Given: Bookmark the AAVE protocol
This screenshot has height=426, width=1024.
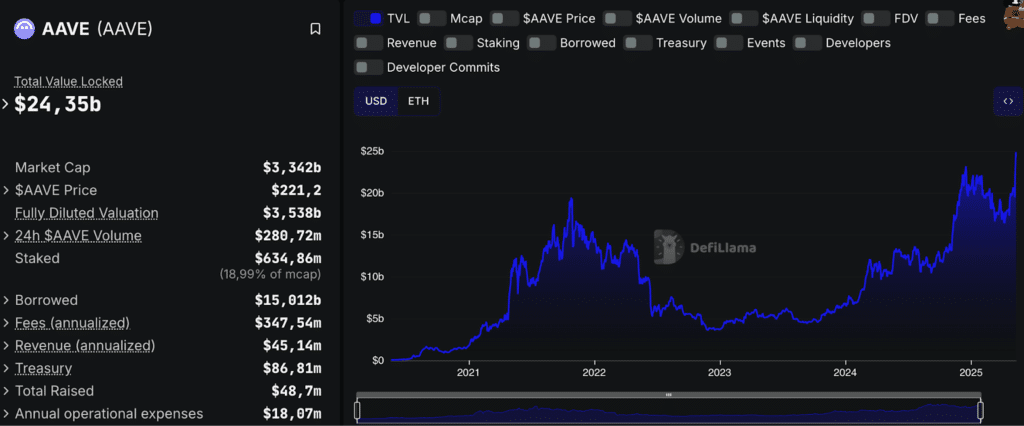Looking at the screenshot, I should click(x=315, y=29).
